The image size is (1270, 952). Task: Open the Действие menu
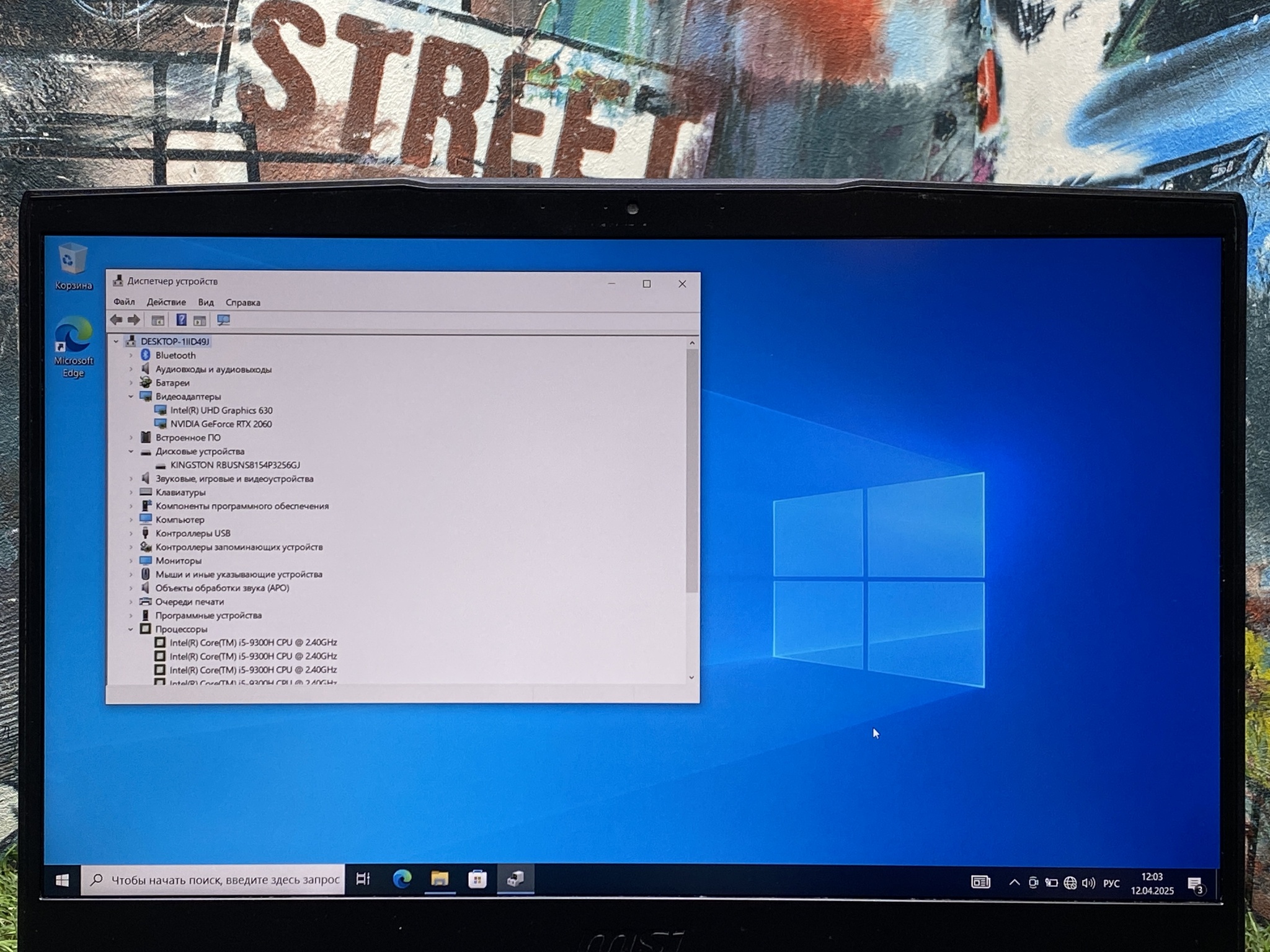[166, 302]
